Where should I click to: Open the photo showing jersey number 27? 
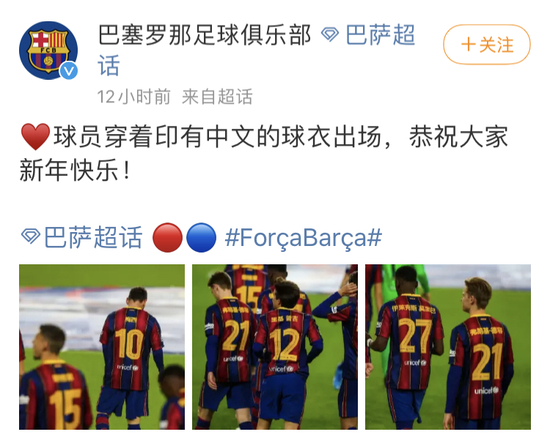point(448,347)
